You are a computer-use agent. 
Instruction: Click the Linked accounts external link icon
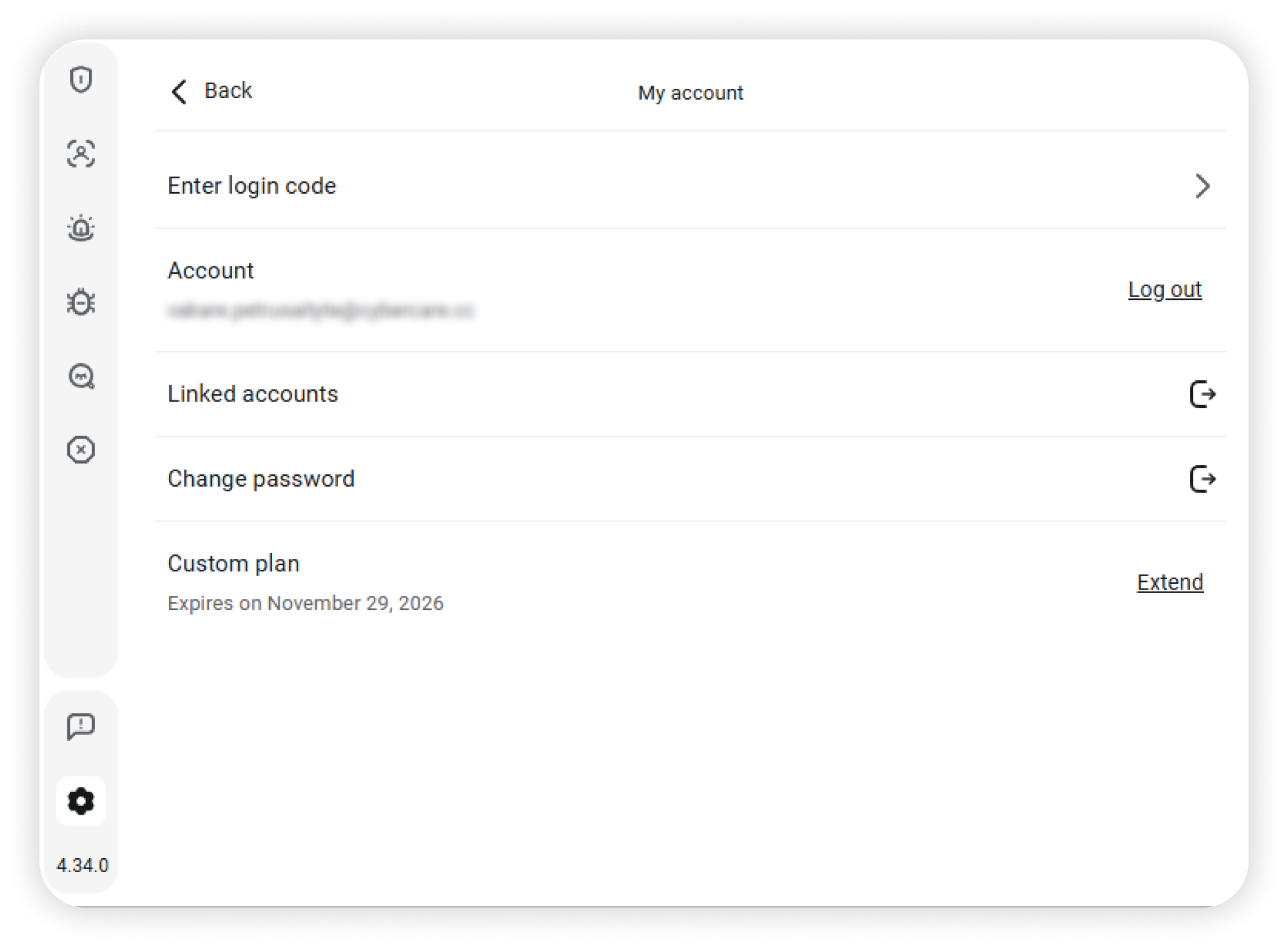pyautogui.click(x=1202, y=395)
